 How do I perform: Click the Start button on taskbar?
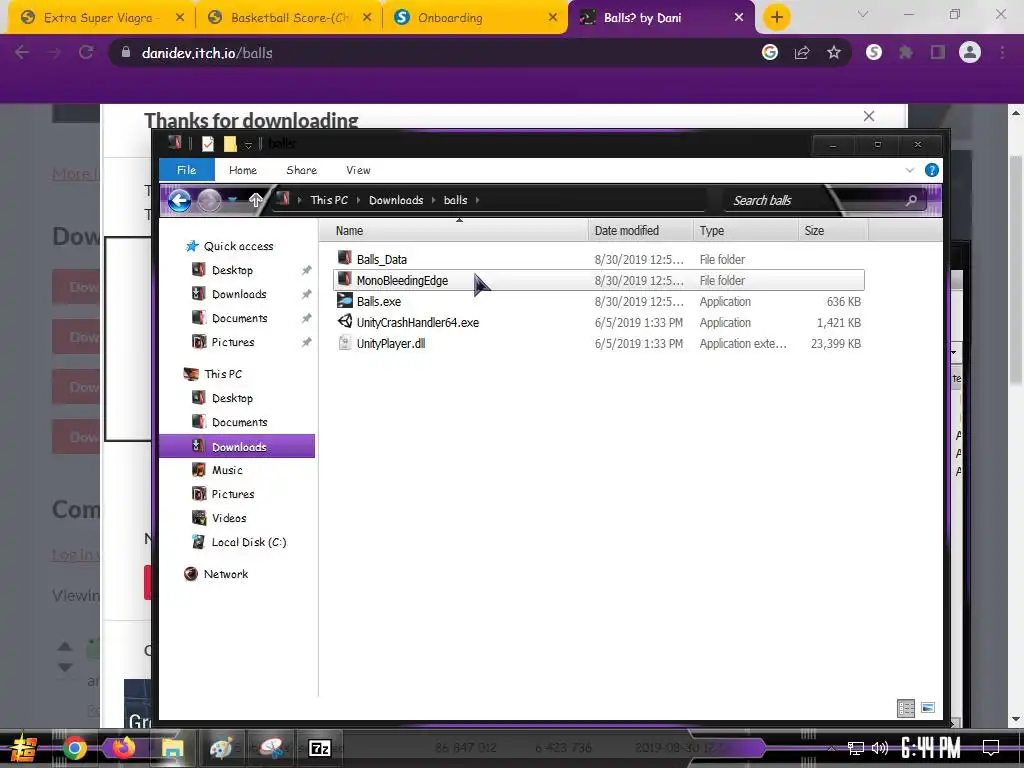[24, 748]
